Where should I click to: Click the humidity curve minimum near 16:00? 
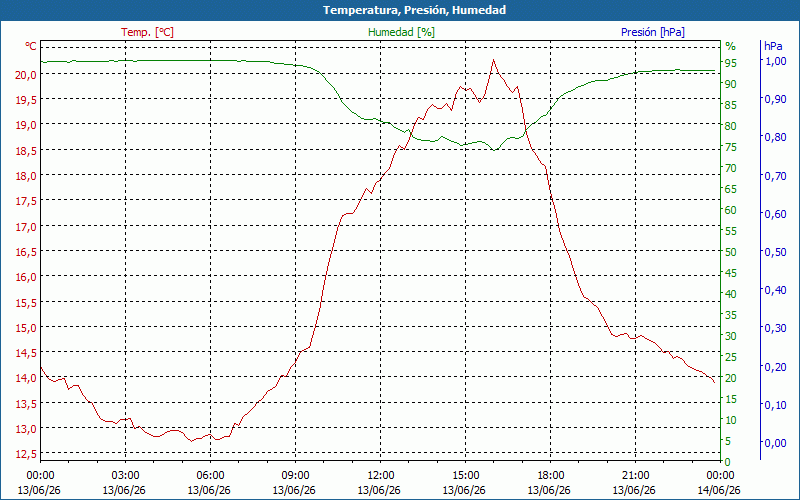[494, 150]
